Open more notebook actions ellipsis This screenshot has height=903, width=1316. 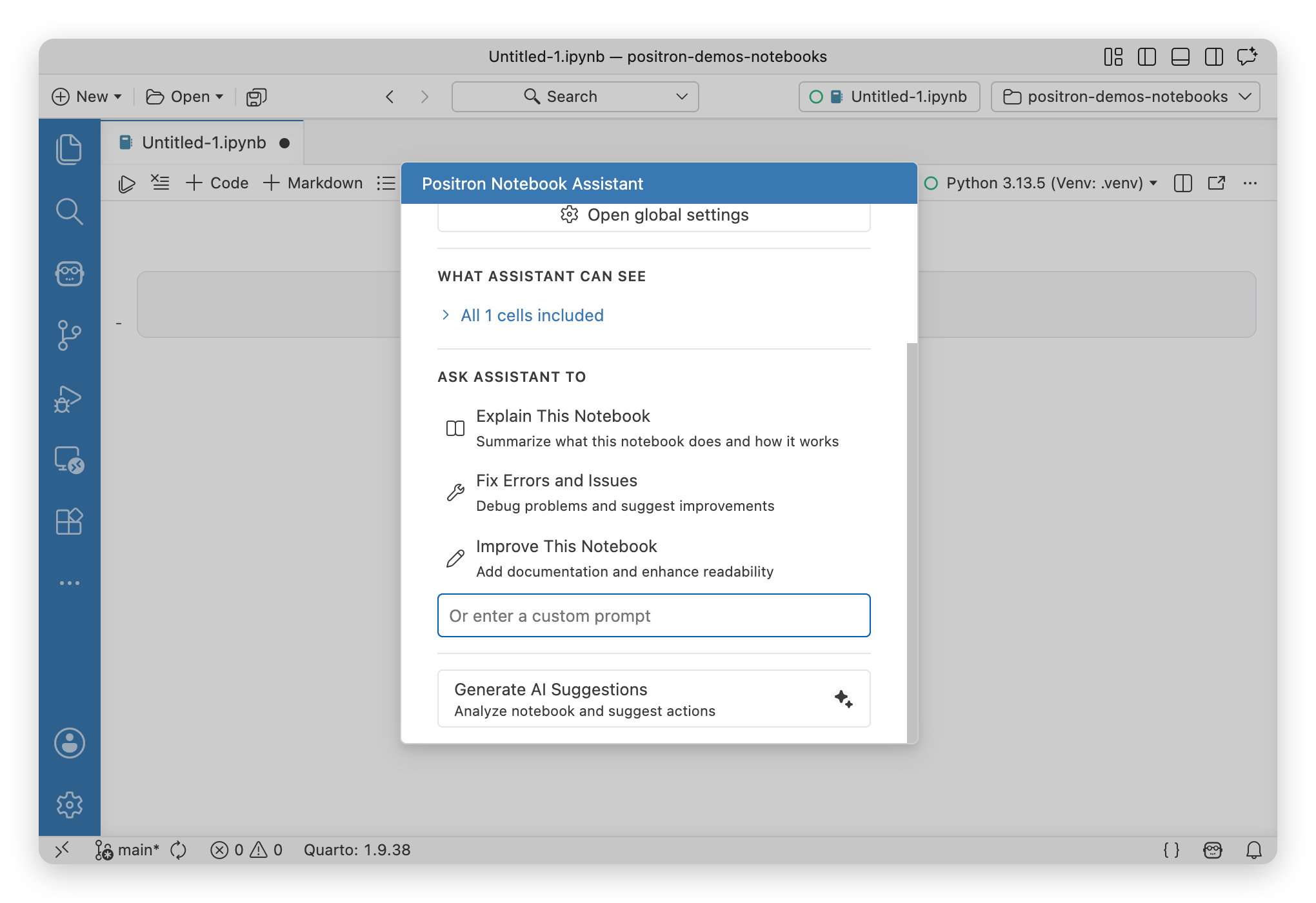1250,183
